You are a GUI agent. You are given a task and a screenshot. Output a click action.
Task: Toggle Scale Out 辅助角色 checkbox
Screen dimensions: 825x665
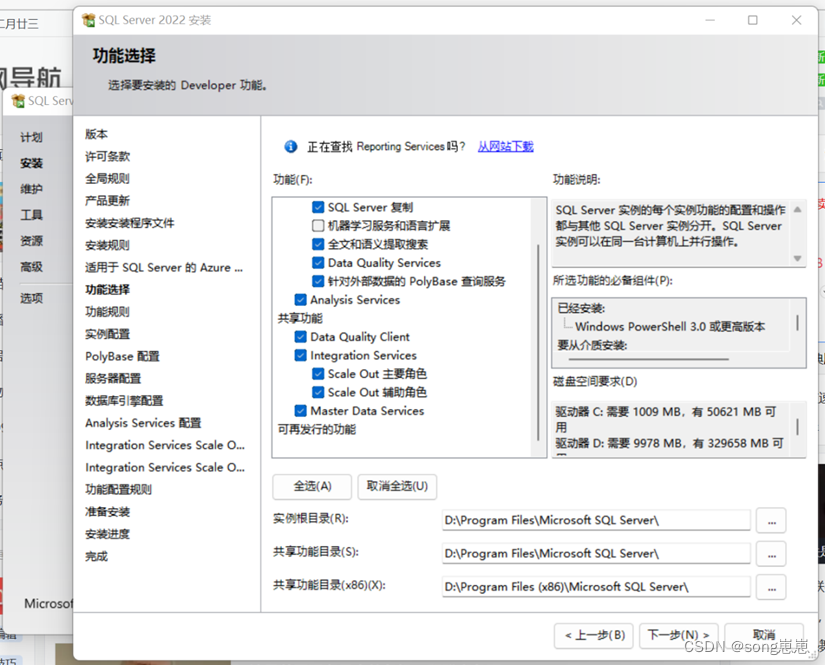click(318, 392)
